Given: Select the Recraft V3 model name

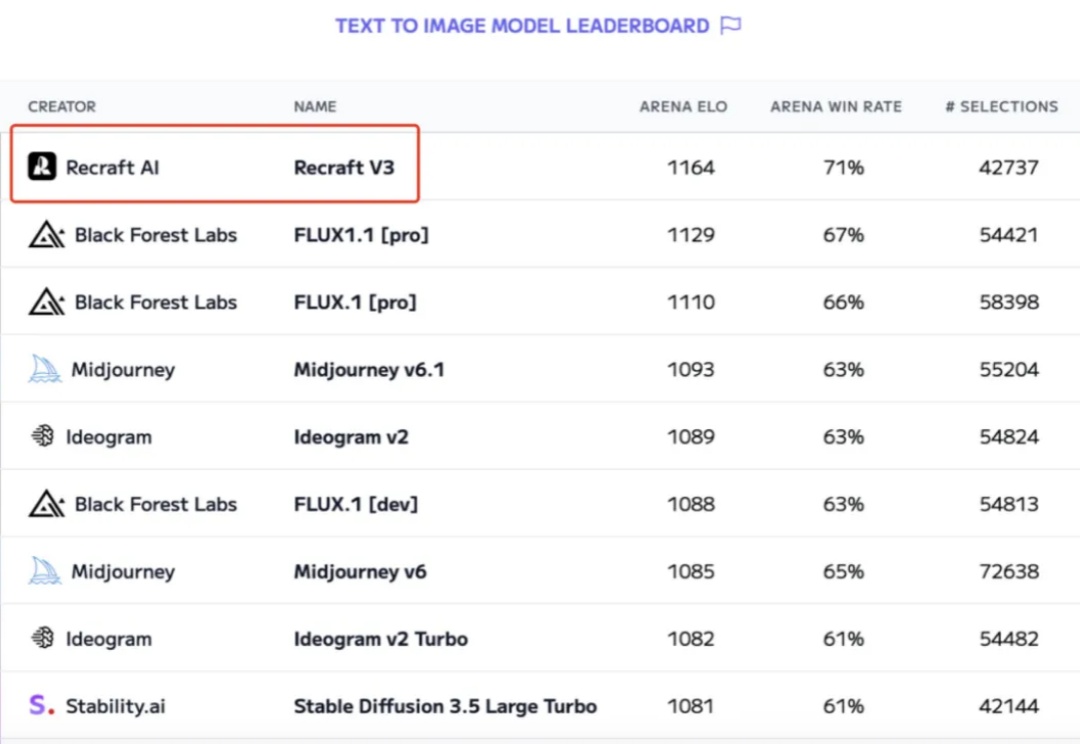Looking at the screenshot, I should 344,167.
